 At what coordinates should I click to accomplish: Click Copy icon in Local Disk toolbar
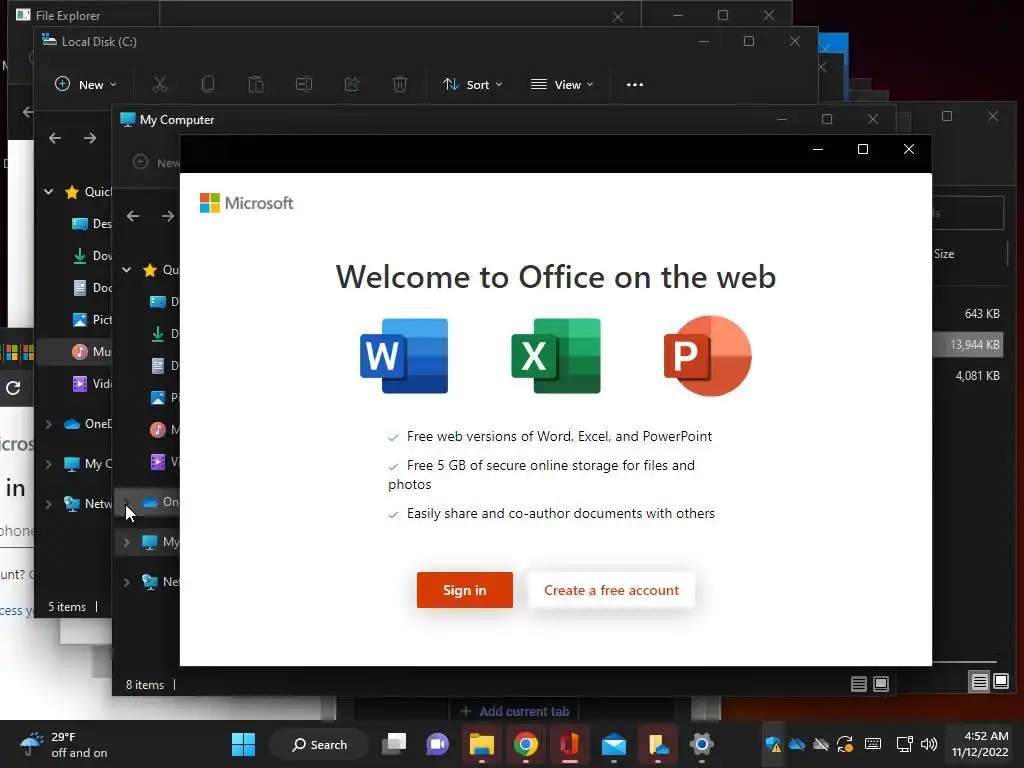click(x=208, y=84)
